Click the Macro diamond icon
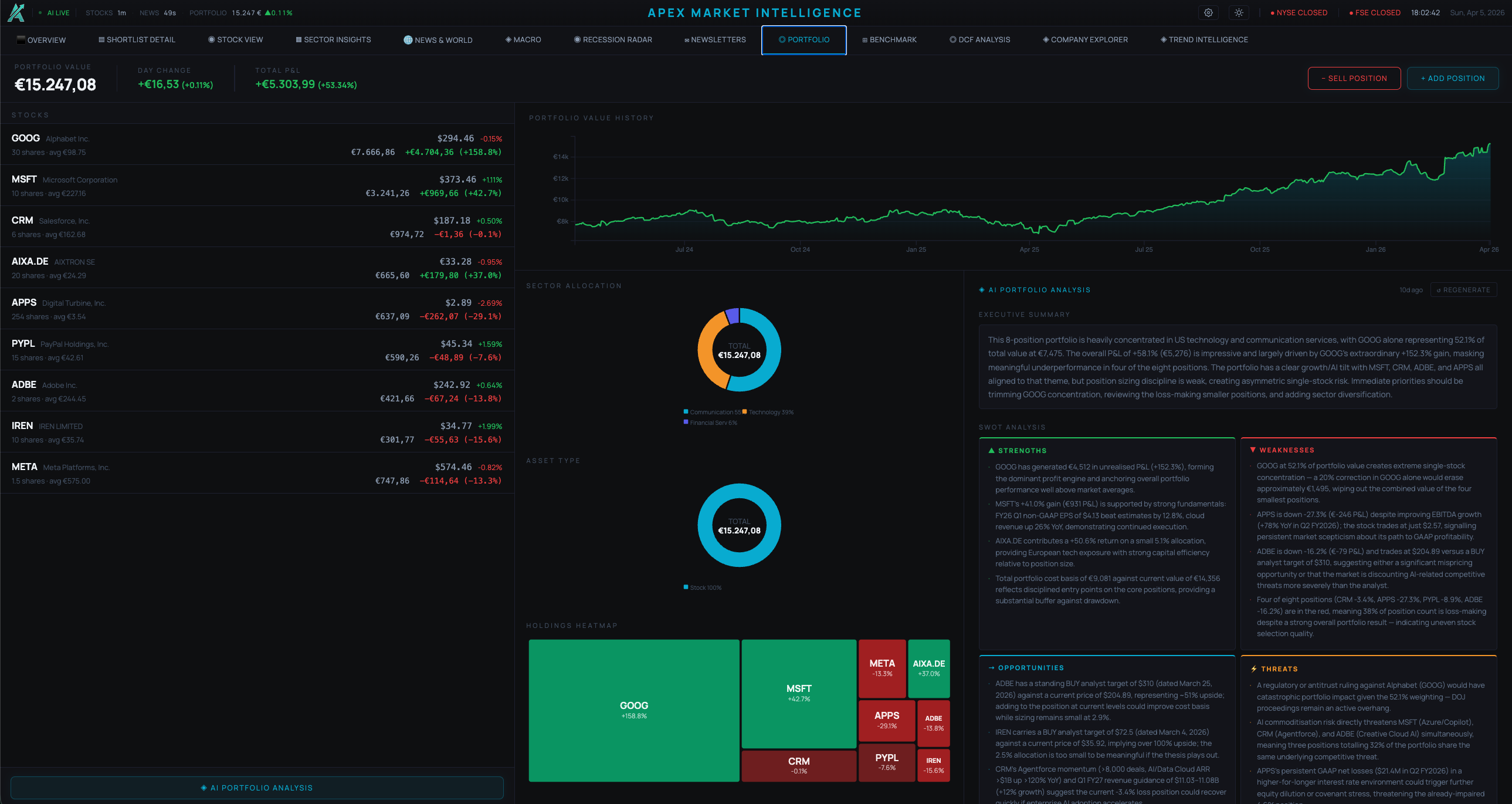 tap(508, 40)
